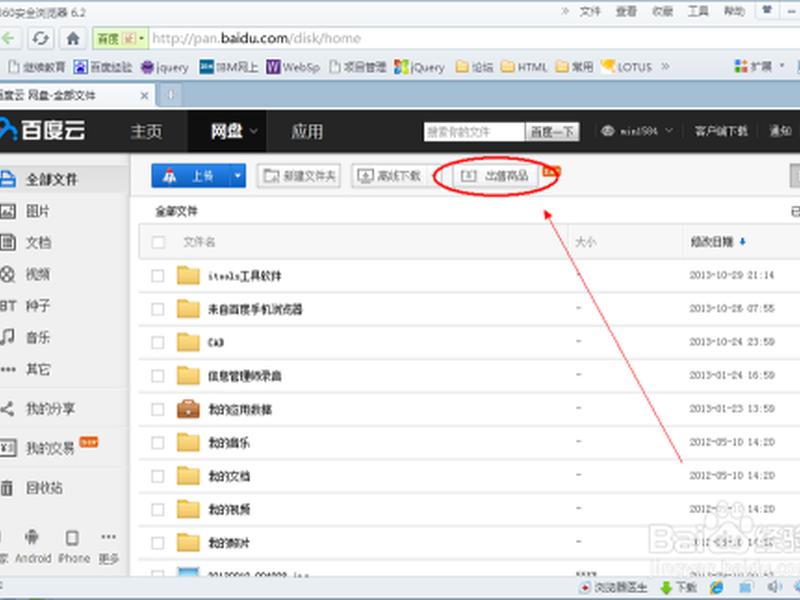800x600 pixels.
Task: Go to the 主页 home tab
Action: [x=146, y=132]
